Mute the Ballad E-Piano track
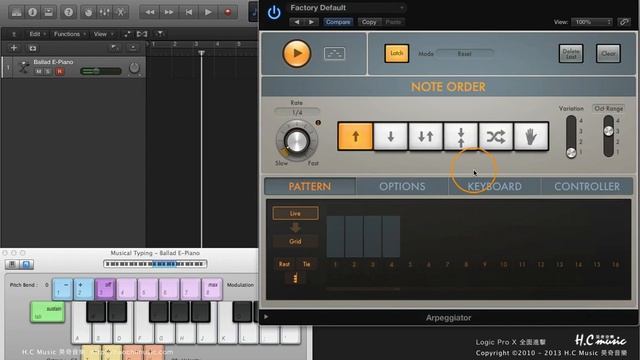Viewport: 640px width, 360px height. point(38,71)
